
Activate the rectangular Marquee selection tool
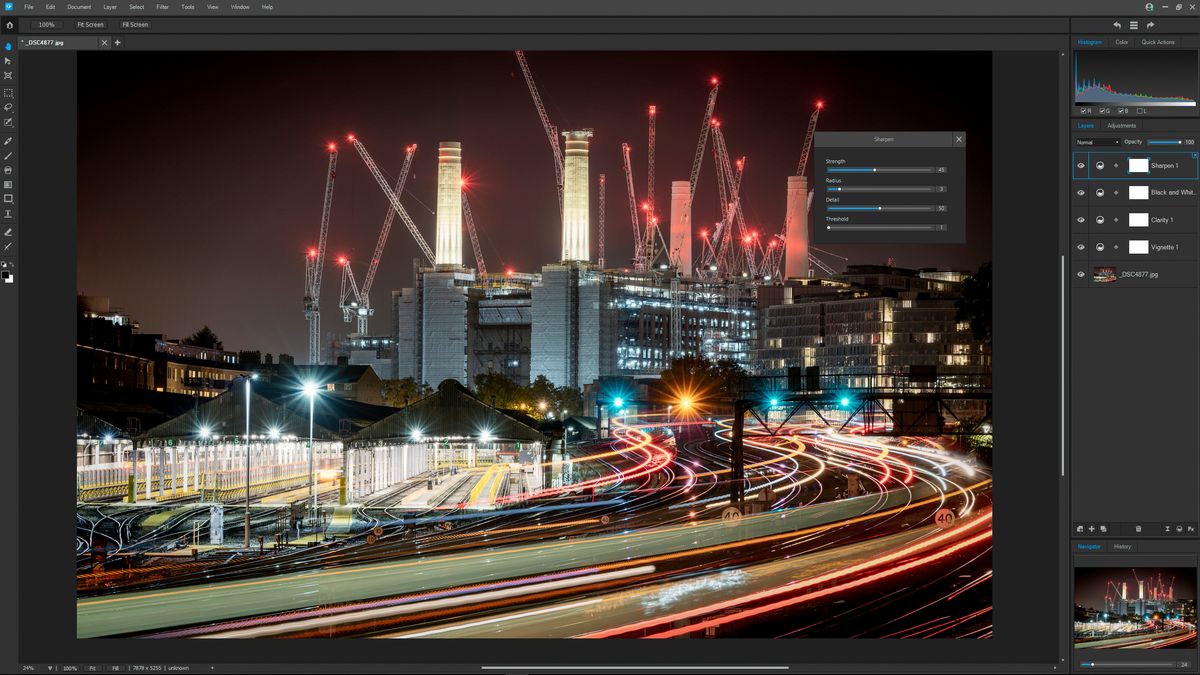[x=8, y=92]
